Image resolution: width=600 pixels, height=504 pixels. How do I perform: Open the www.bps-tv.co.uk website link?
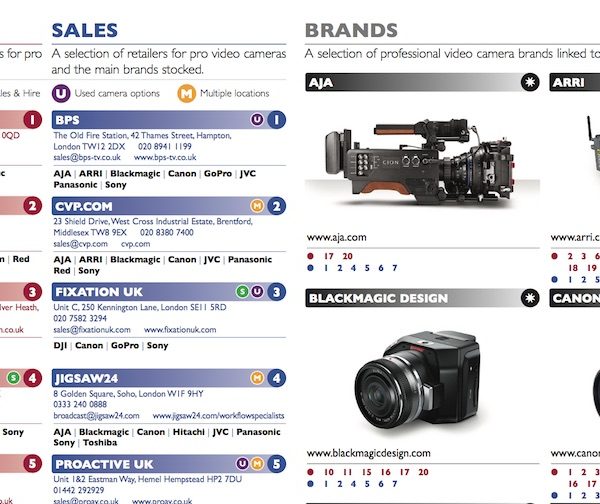click(165, 157)
